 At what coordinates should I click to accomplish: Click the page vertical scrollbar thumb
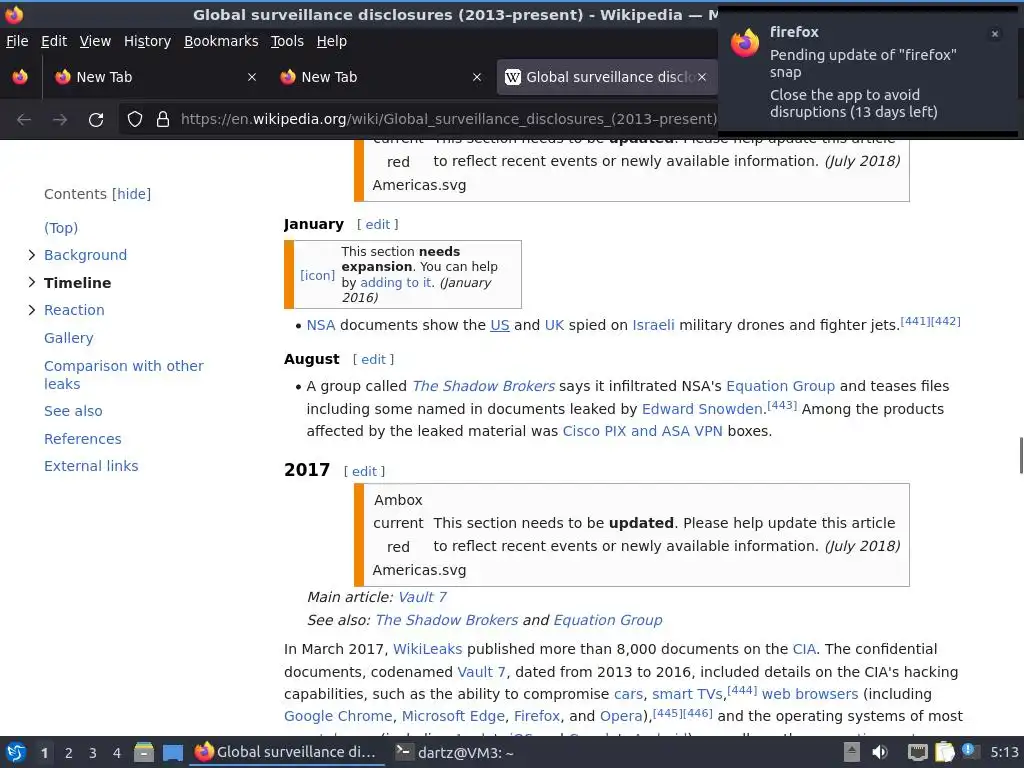1021,456
